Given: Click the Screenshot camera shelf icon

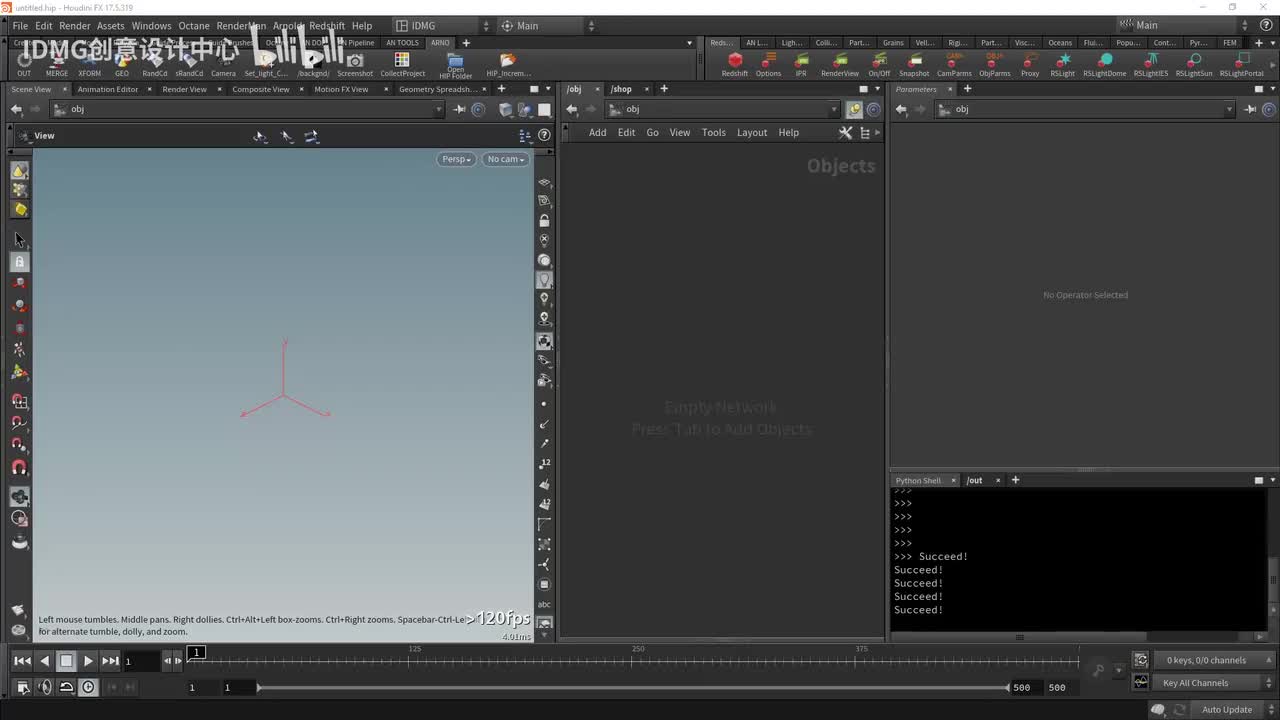Looking at the screenshot, I should [x=354, y=62].
